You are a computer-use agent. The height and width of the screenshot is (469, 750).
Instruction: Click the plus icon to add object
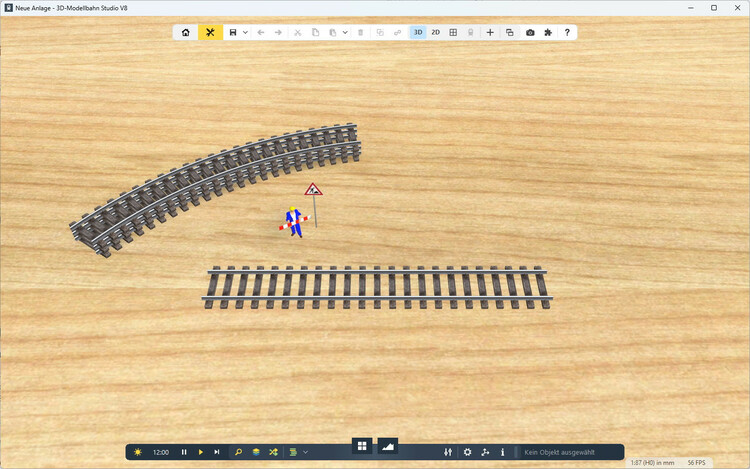click(490, 32)
